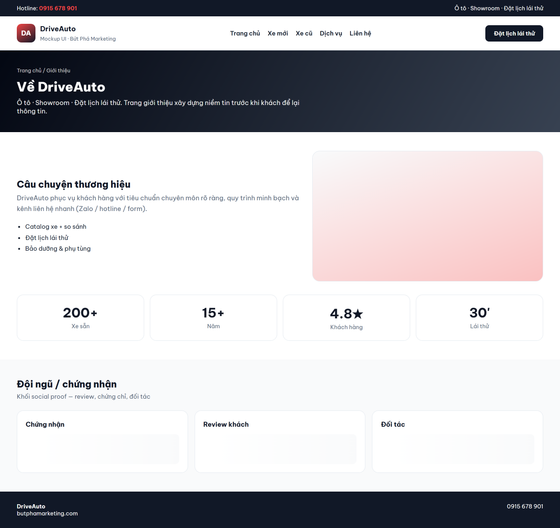Viewport: 560px width, 528px height.
Task: Click the Đội ngũ / chứng nhận heading
Action: pyautogui.click(x=67, y=384)
